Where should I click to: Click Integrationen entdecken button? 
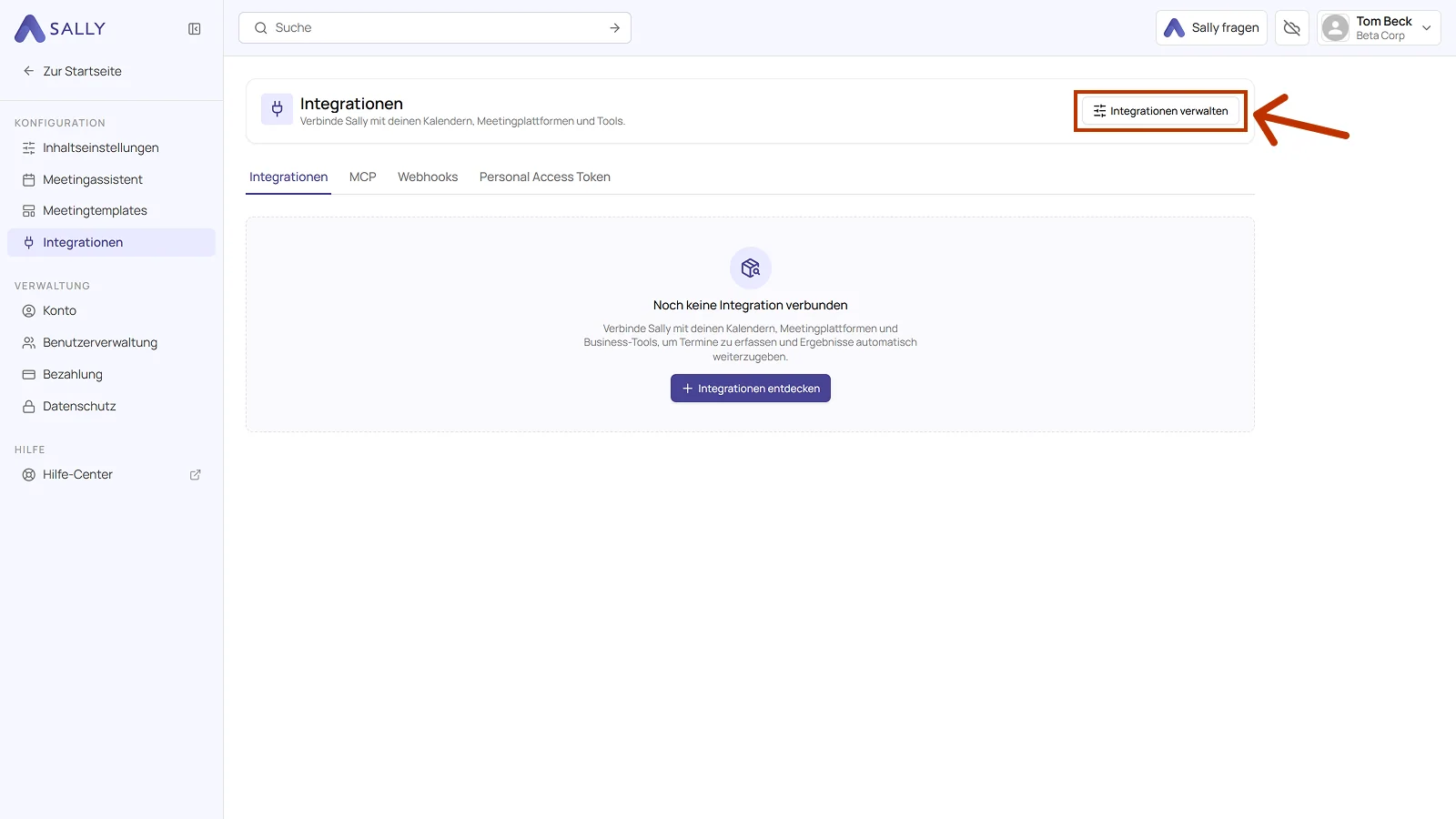[x=751, y=389]
